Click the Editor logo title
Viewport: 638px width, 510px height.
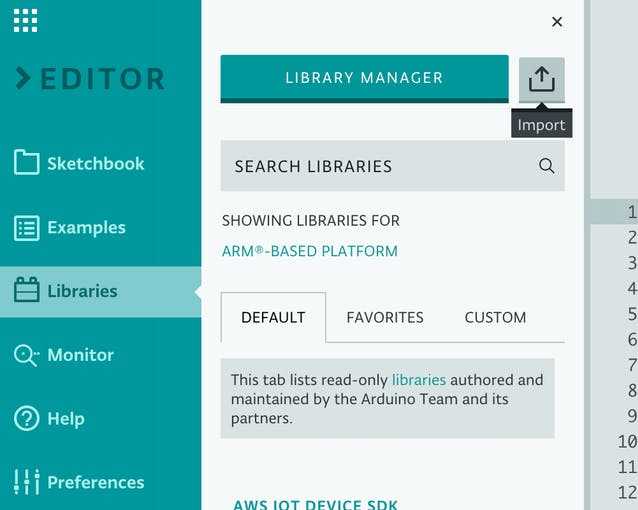click(x=90, y=79)
